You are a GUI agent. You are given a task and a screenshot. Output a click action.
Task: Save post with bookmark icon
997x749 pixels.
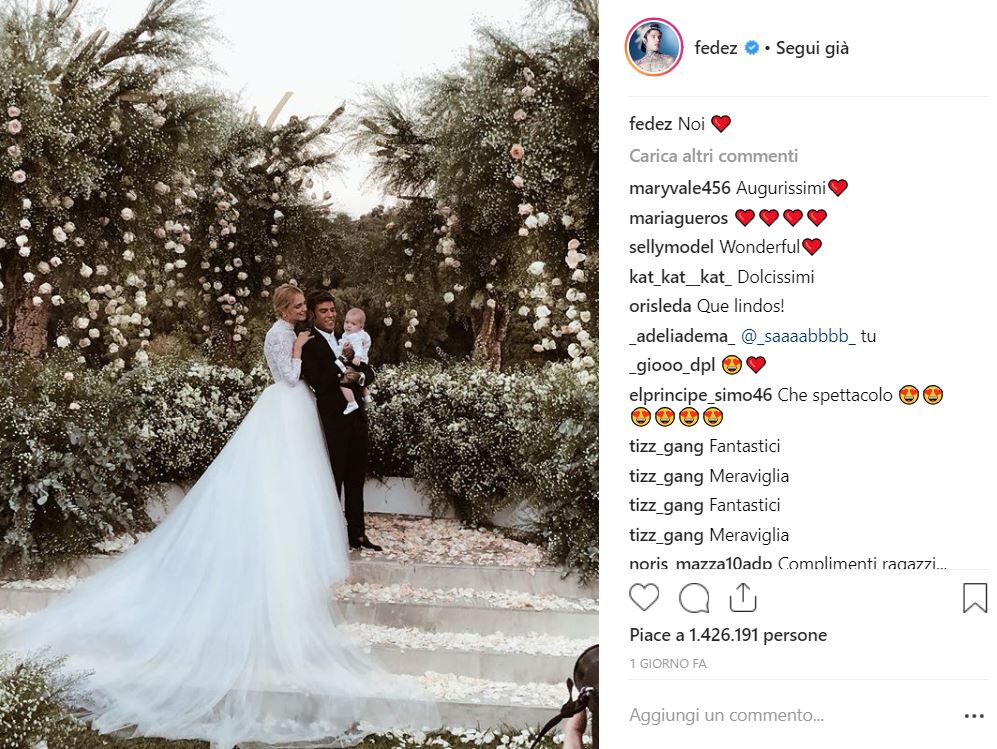point(975,598)
